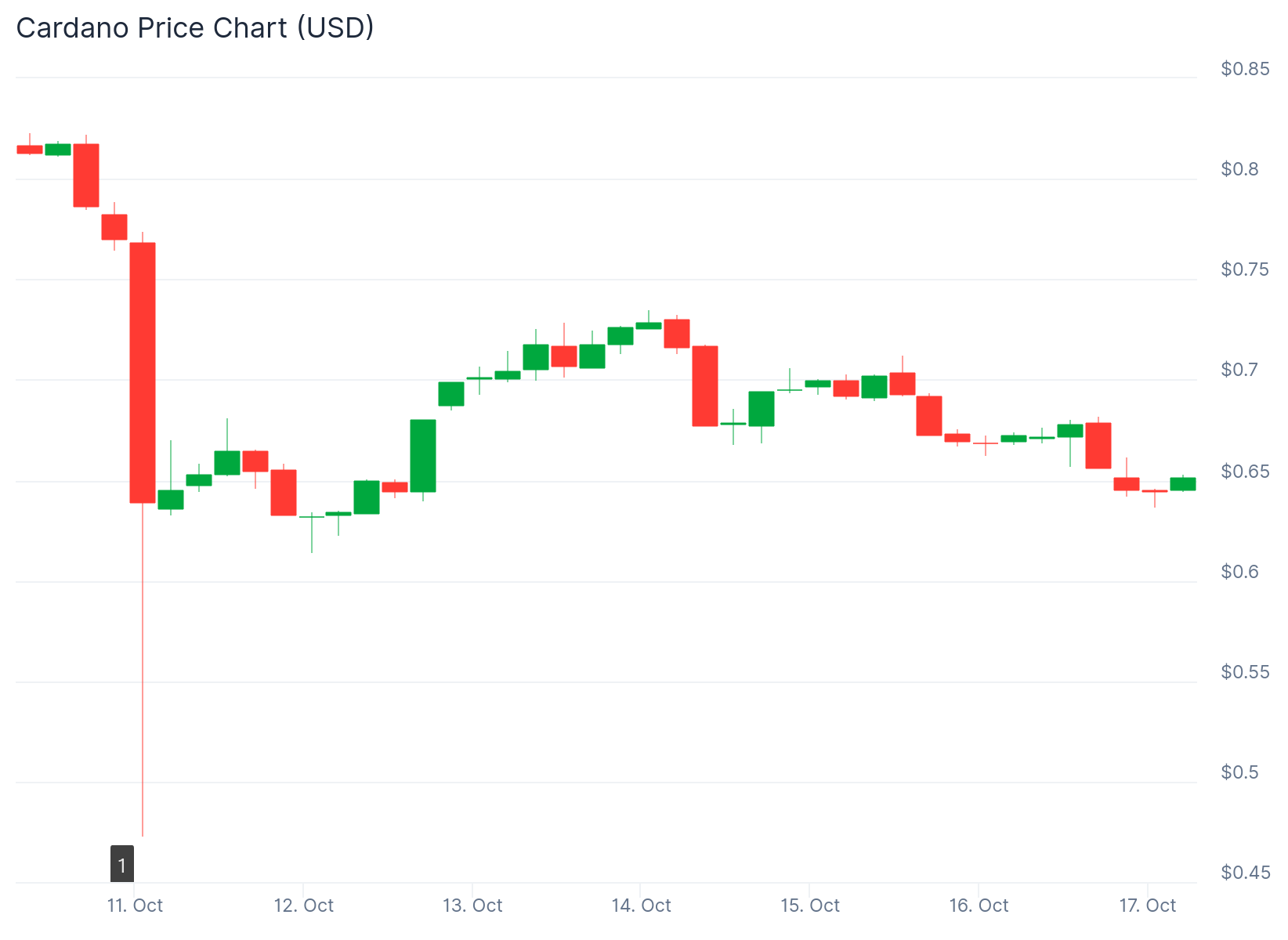
Task: Click the tall green candle before 13. Oct
Action: coord(423,456)
